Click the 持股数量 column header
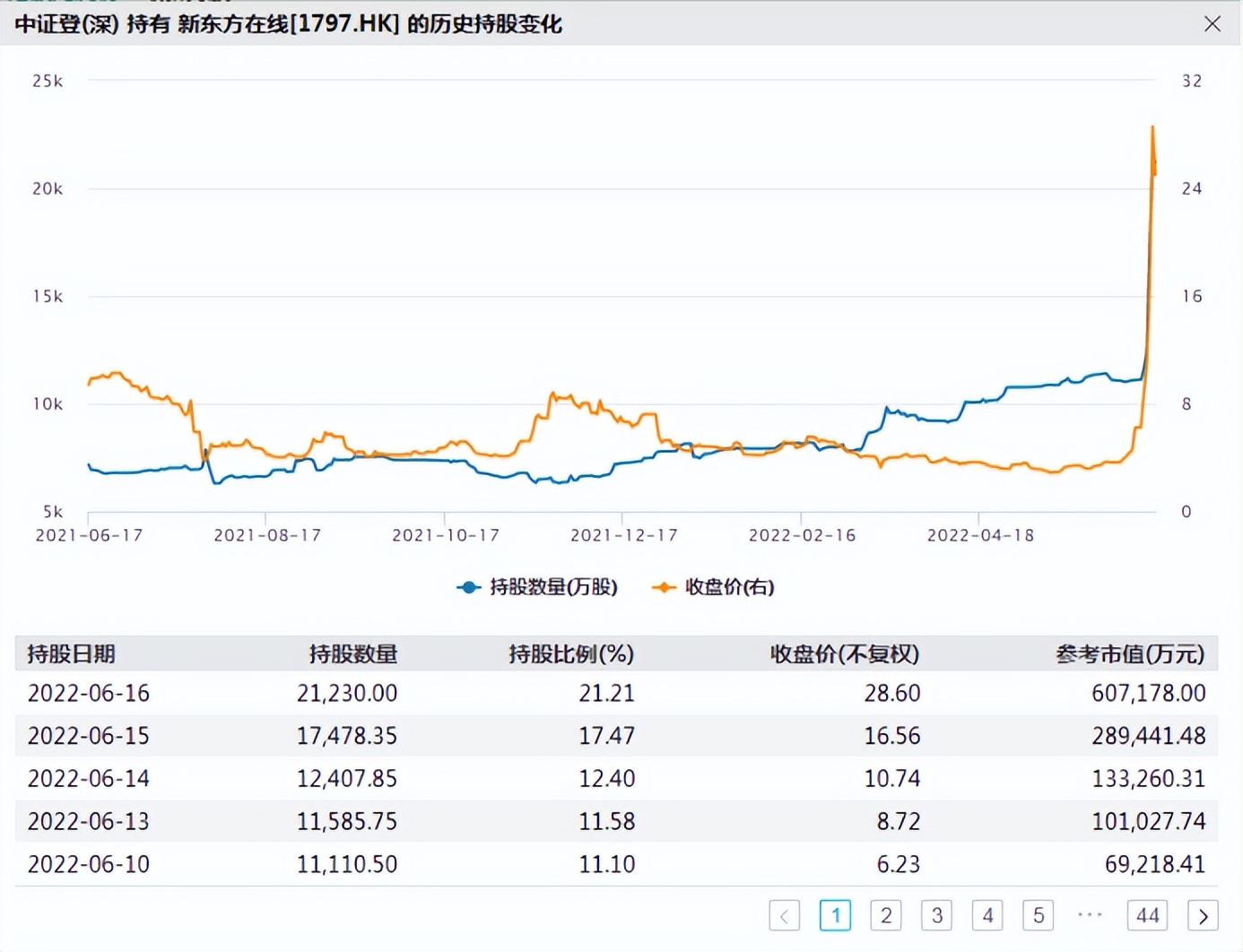 click(352, 654)
